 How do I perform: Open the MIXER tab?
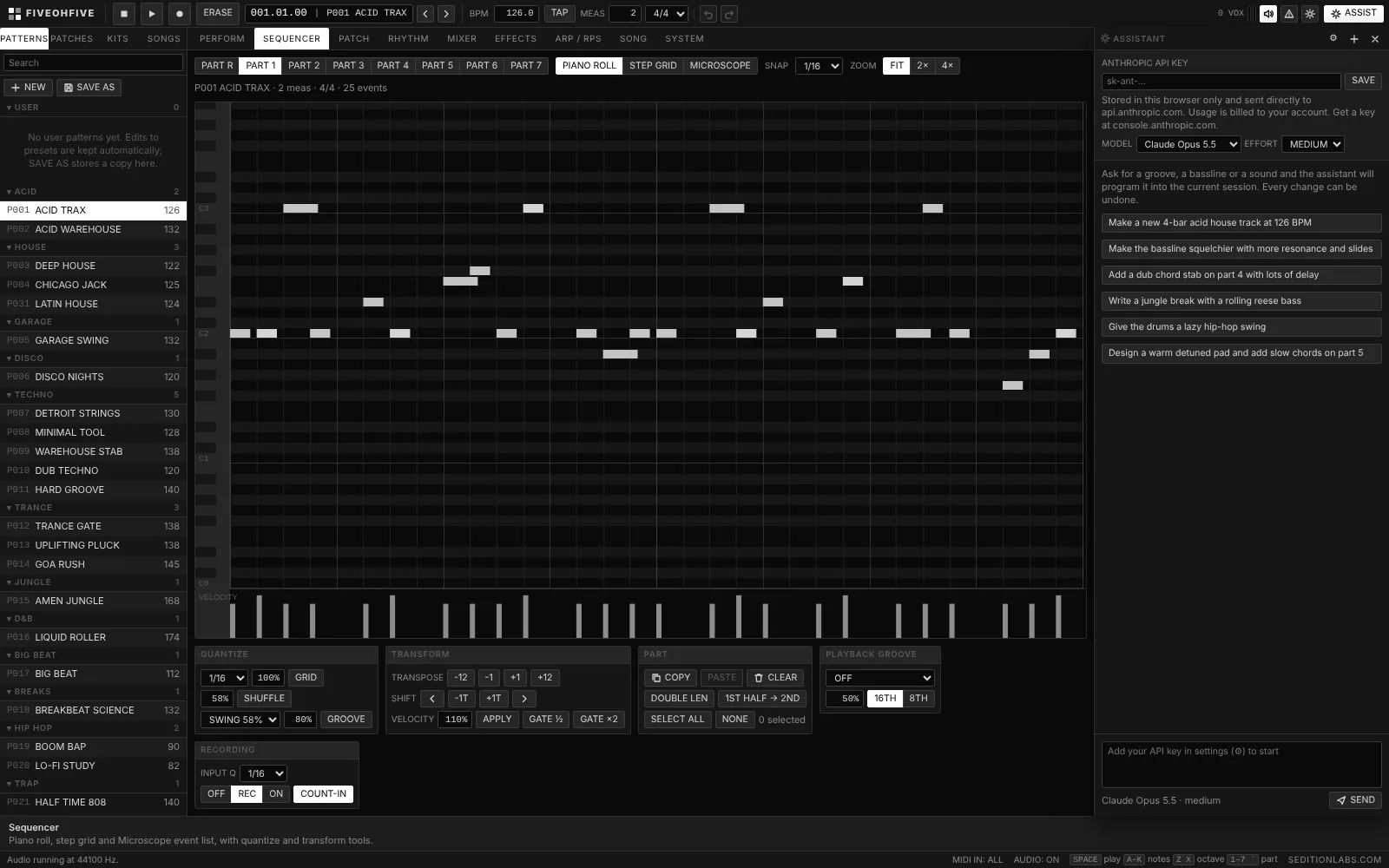462,38
